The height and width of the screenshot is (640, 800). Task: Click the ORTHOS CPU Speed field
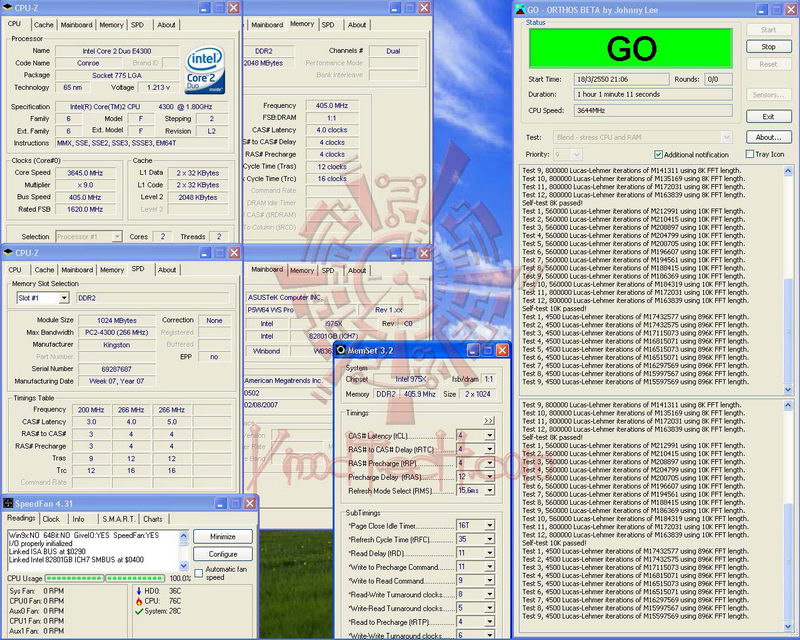pos(653,110)
